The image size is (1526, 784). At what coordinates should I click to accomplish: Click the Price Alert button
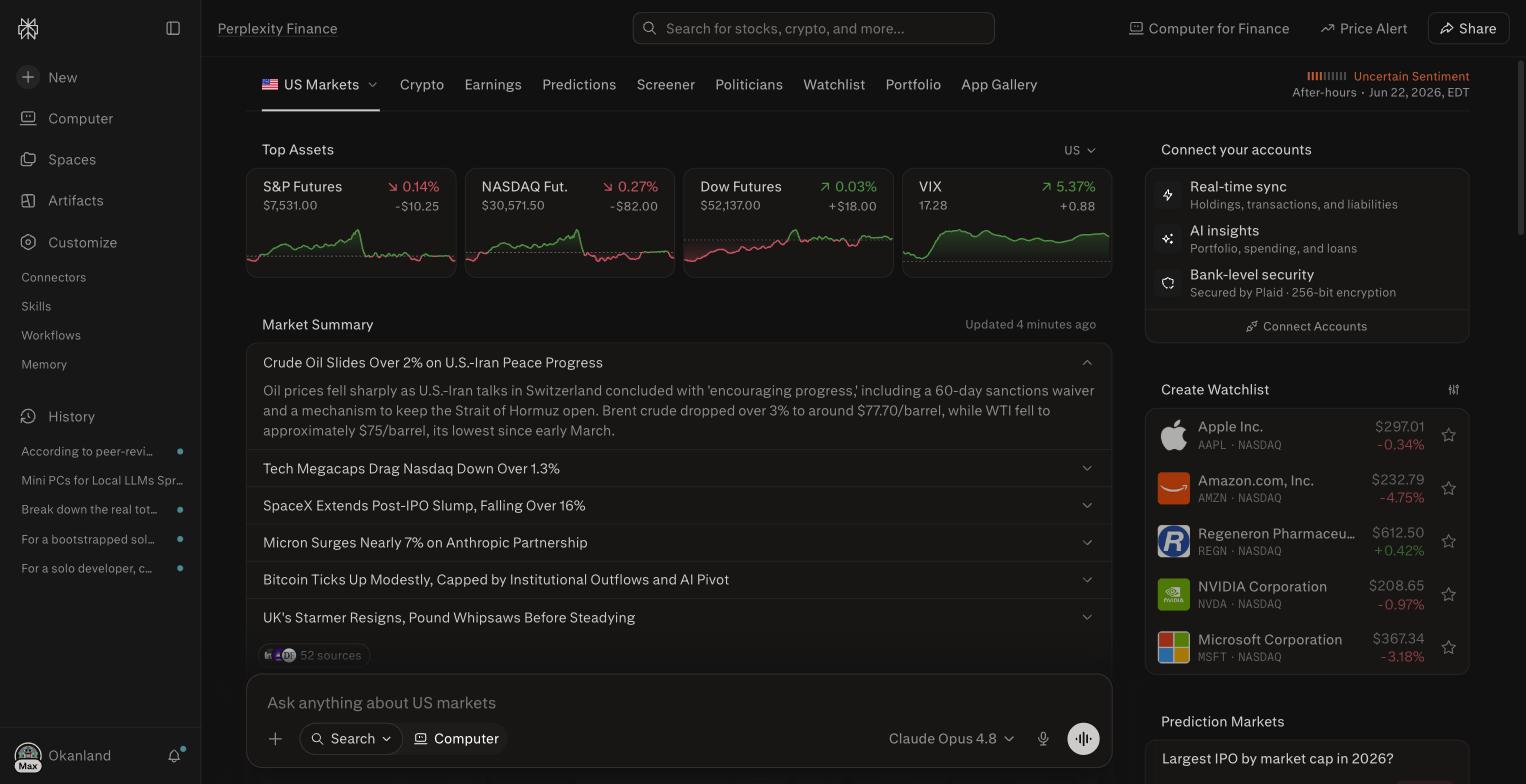pyautogui.click(x=1363, y=28)
